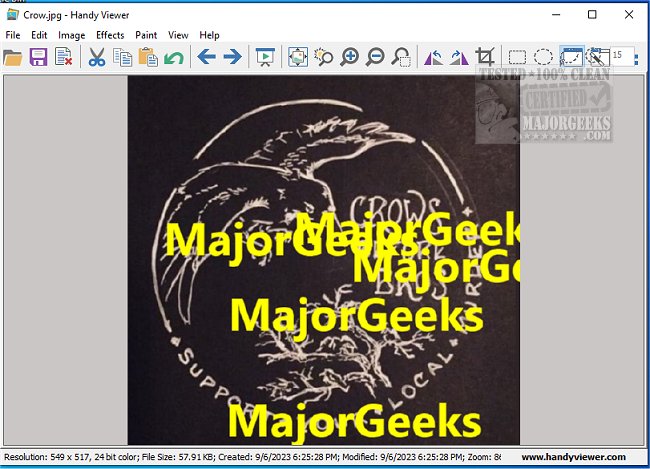Open the Help menu
650x469 pixels.
tap(209, 35)
